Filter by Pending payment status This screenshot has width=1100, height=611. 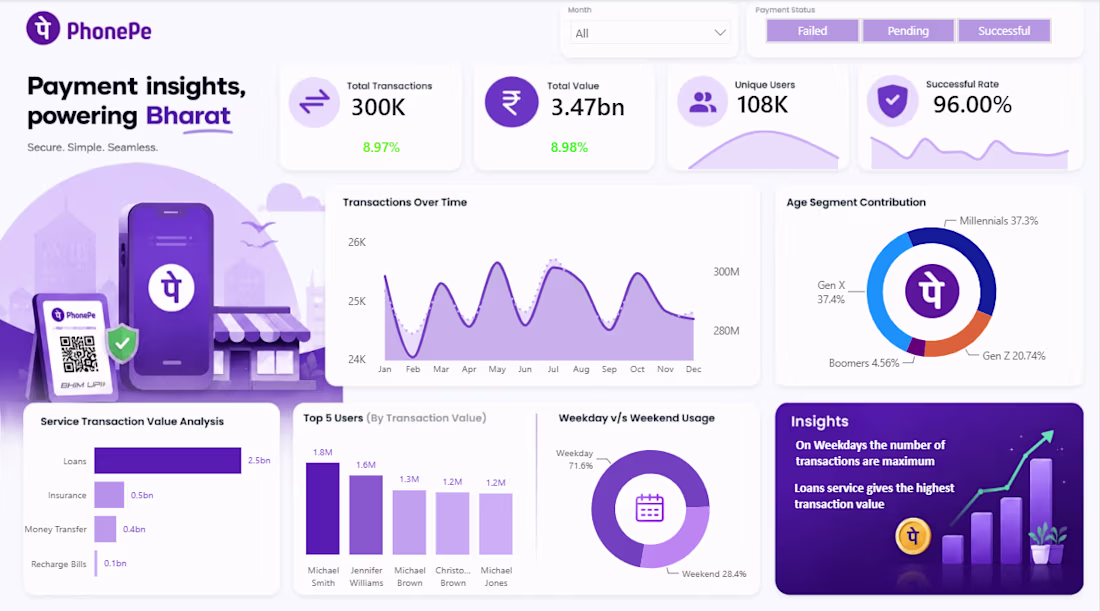pos(908,31)
